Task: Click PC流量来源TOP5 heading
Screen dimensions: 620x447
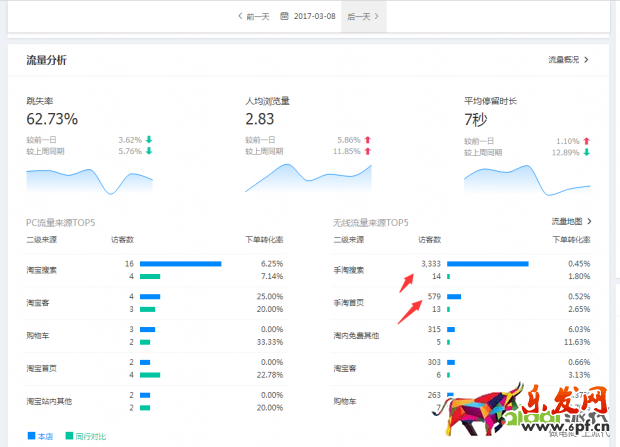Action: pyautogui.click(x=60, y=223)
